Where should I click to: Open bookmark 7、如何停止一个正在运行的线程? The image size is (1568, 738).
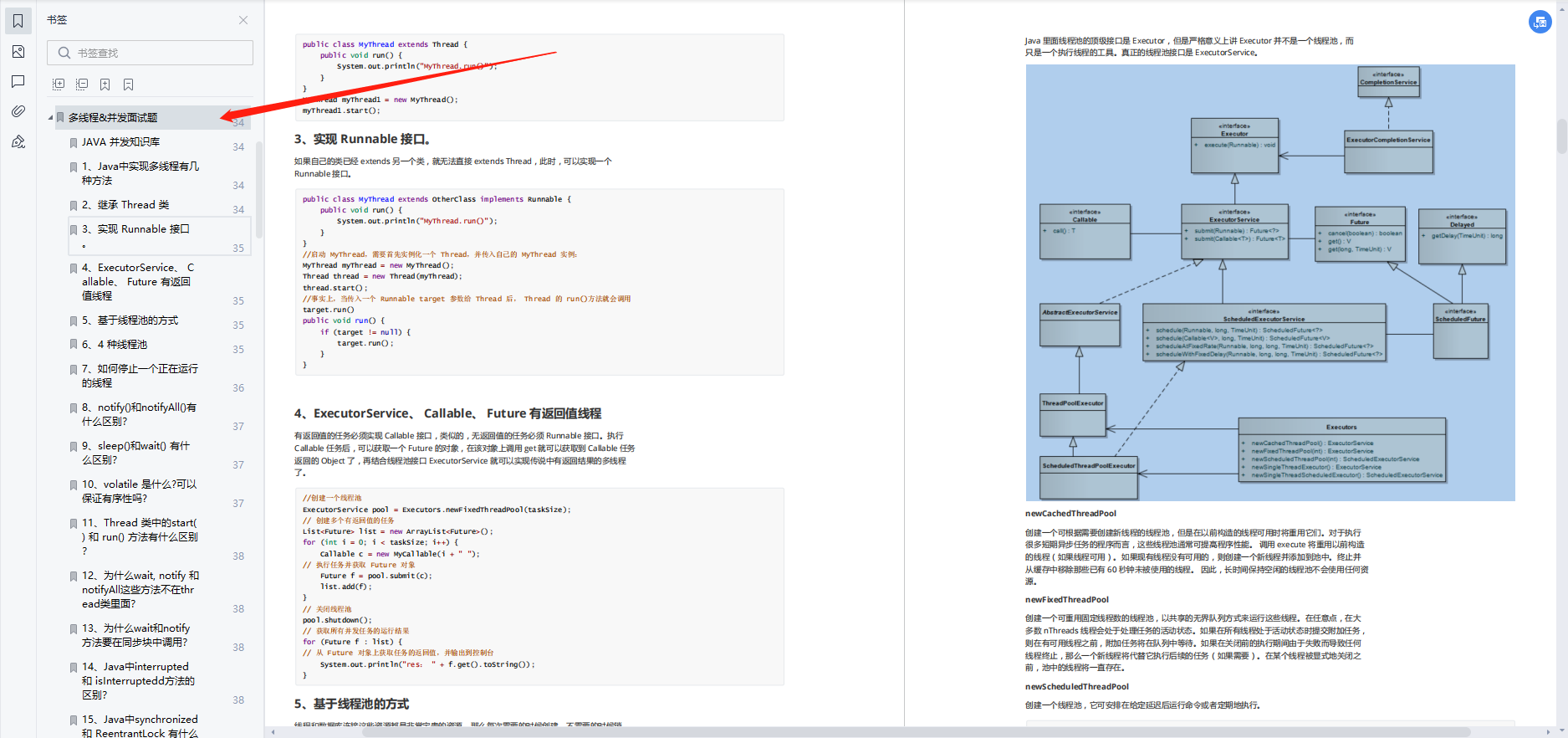tap(140, 376)
